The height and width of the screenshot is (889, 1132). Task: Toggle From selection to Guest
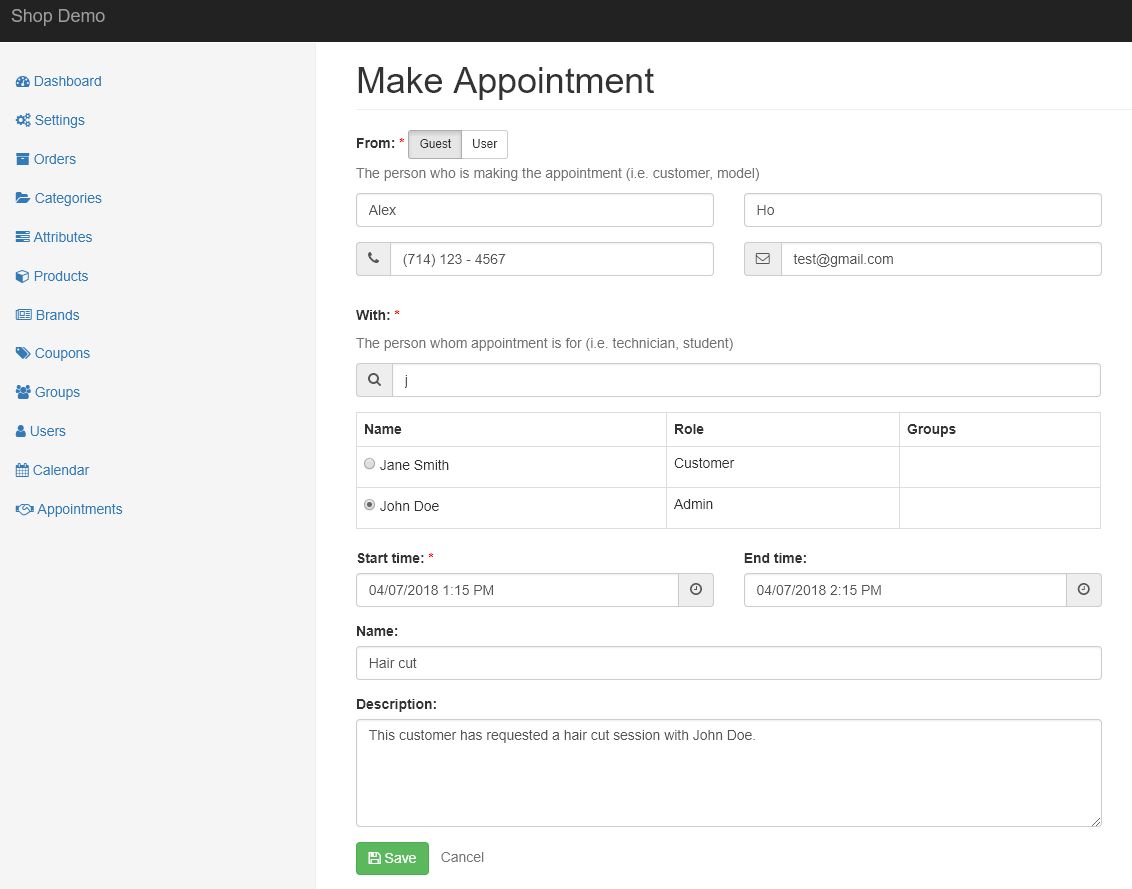(x=435, y=144)
